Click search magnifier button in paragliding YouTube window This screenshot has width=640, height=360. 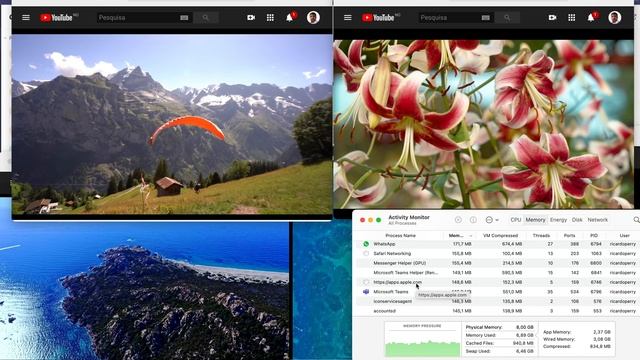206,18
